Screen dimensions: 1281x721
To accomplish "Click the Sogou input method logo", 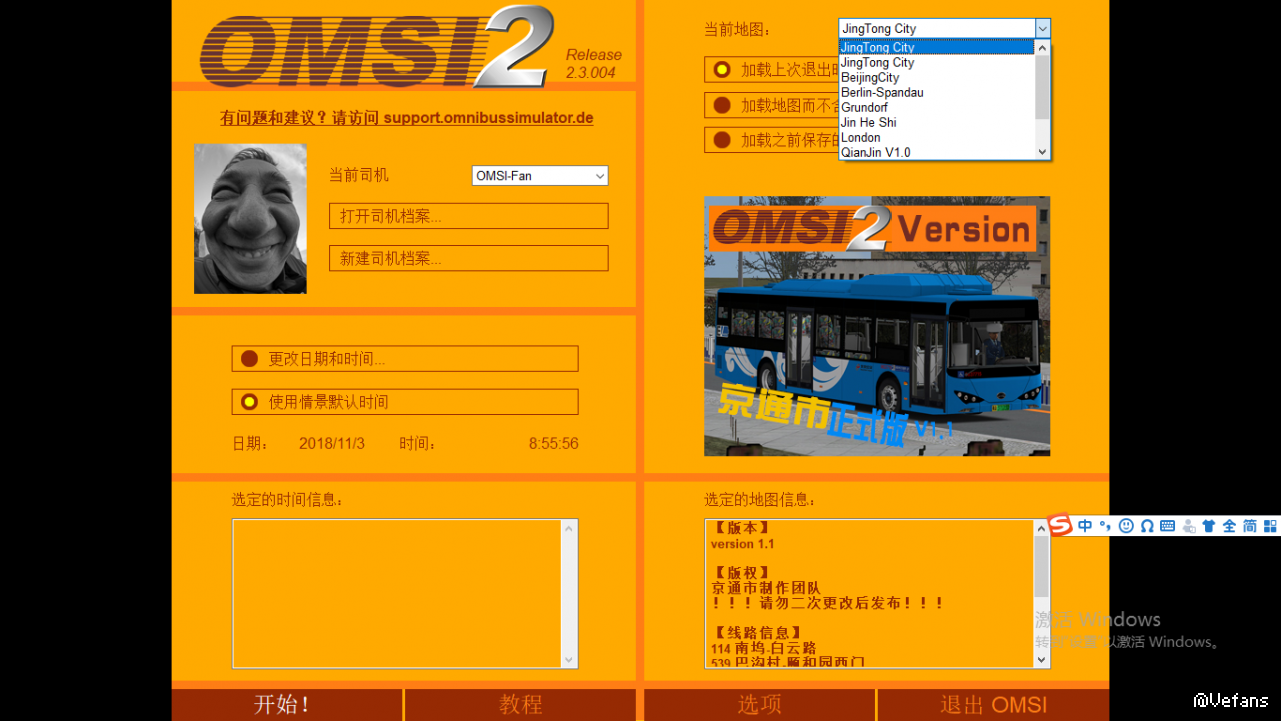I will (x=1060, y=525).
